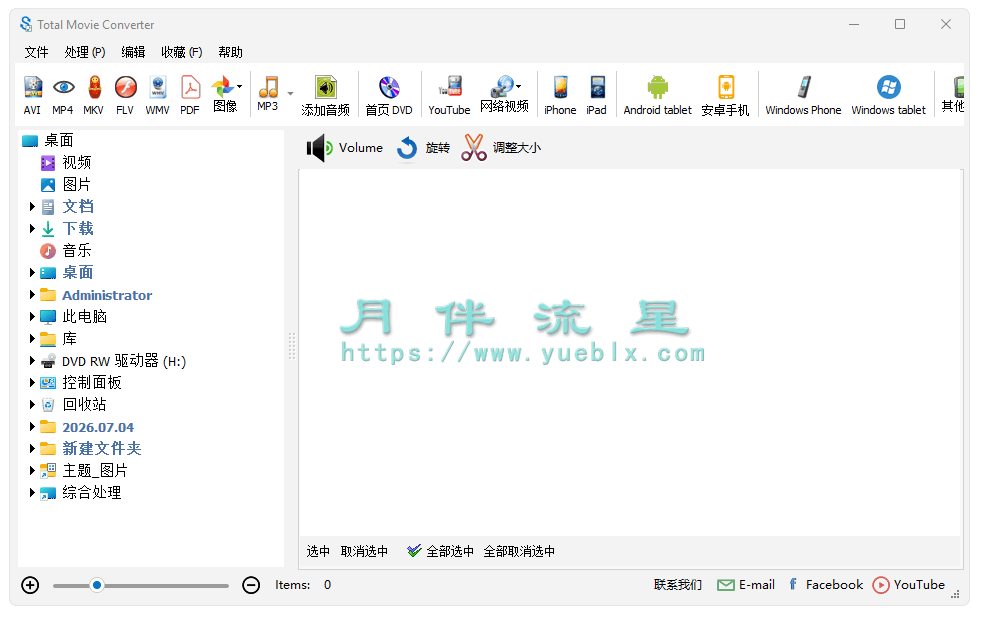Open the MP3 format dropdown arrow
The width and height of the screenshot is (981, 617).
(290, 94)
